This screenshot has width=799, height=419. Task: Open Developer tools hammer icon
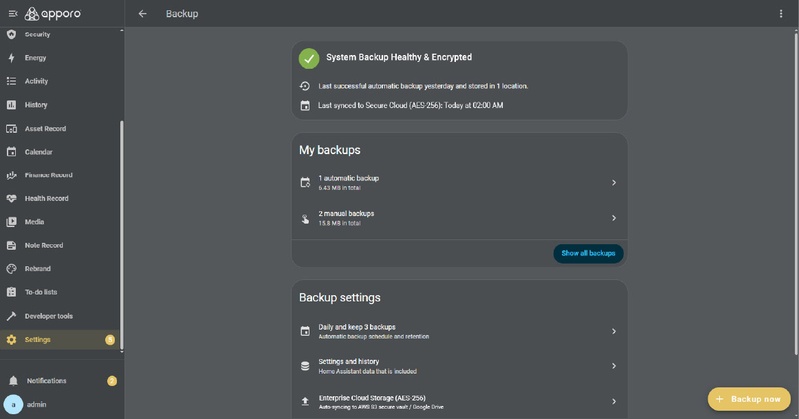coord(11,316)
